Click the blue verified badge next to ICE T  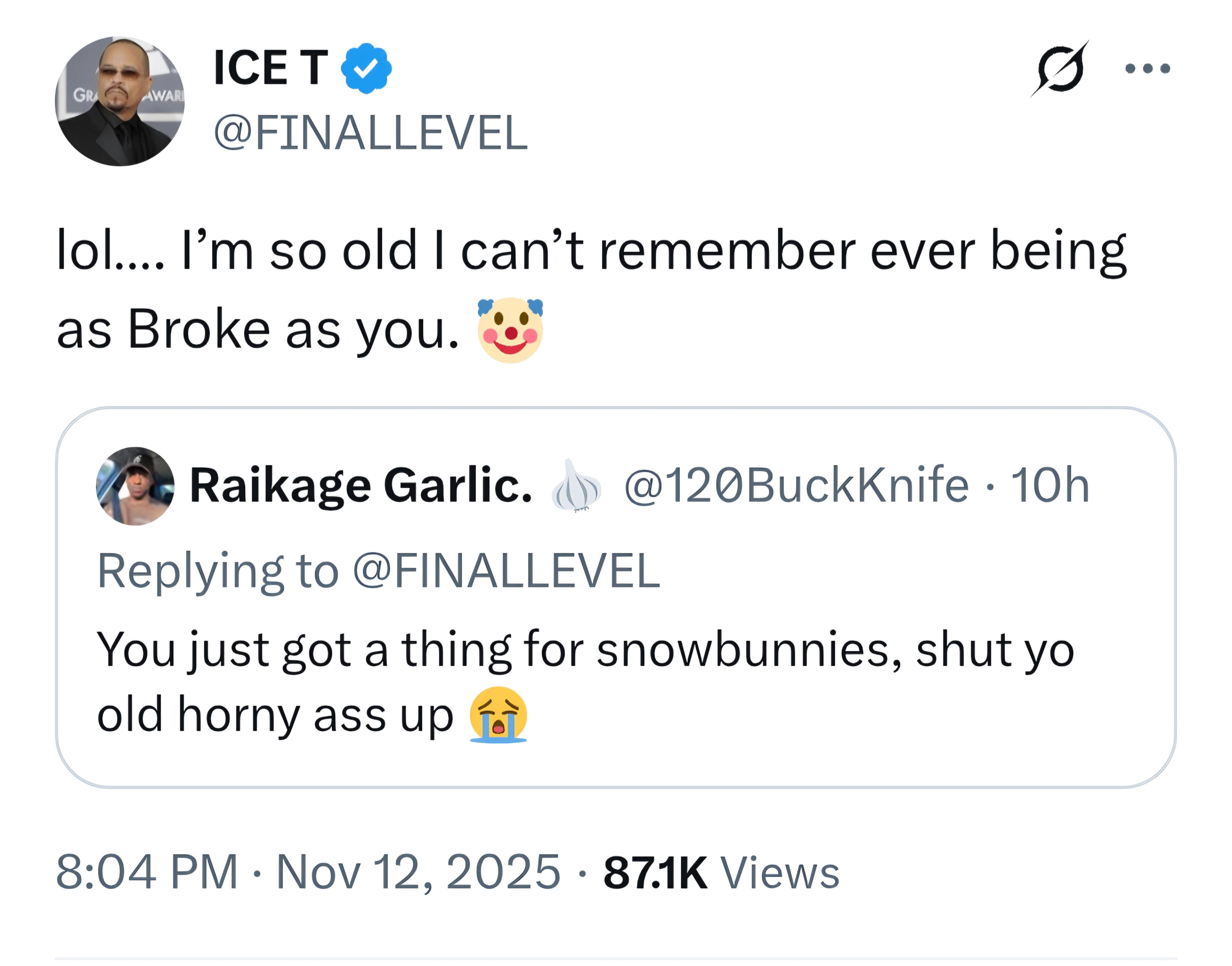click(366, 68)
